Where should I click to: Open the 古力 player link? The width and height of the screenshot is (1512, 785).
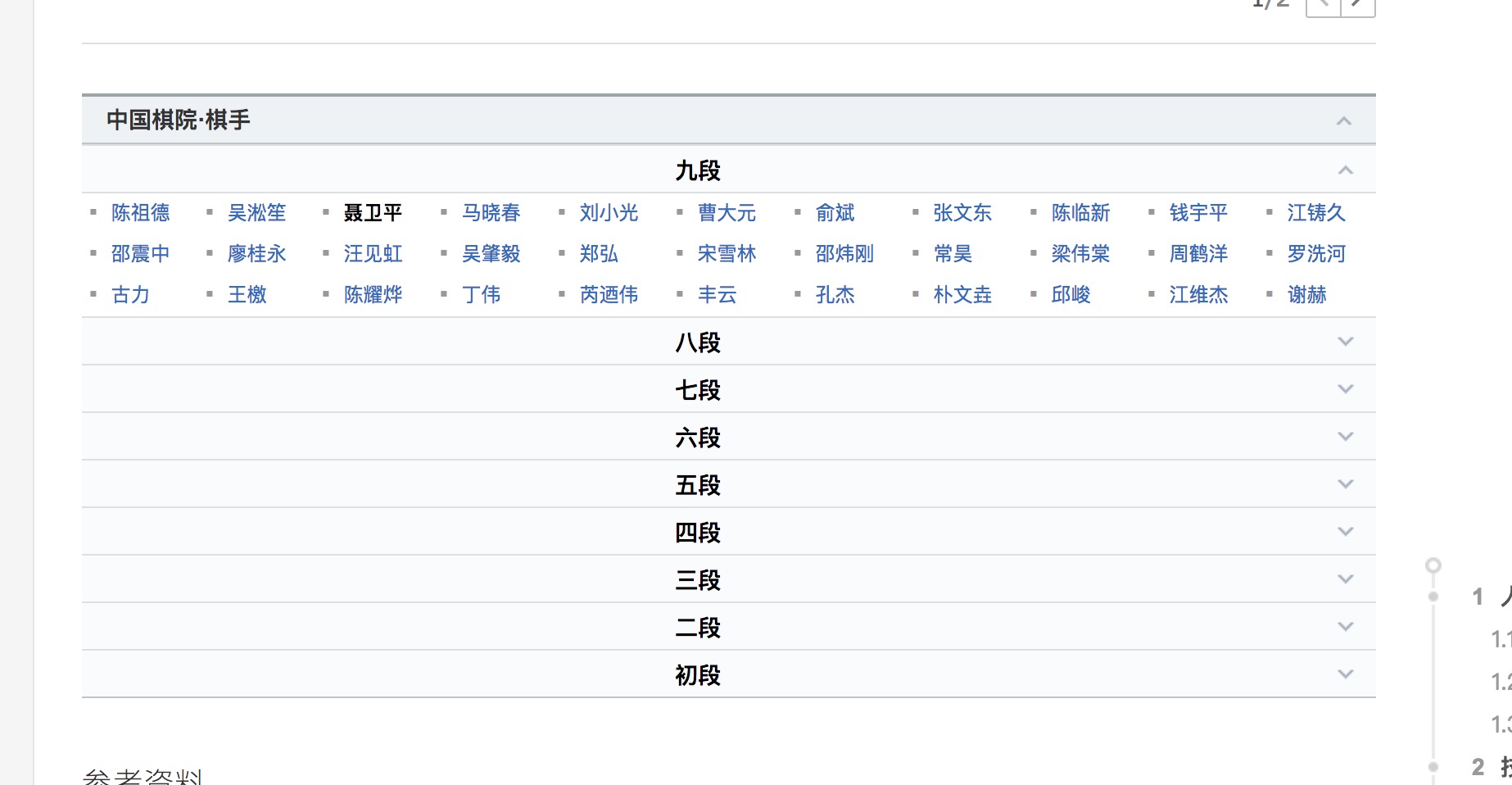point(131,295)
